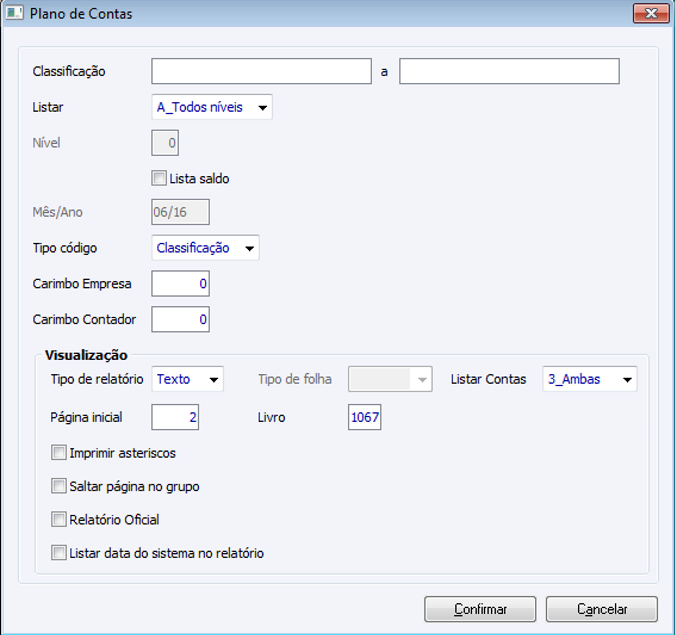Confirm the report settings
The height and width of the screenshot is (635, 675).
480,609
